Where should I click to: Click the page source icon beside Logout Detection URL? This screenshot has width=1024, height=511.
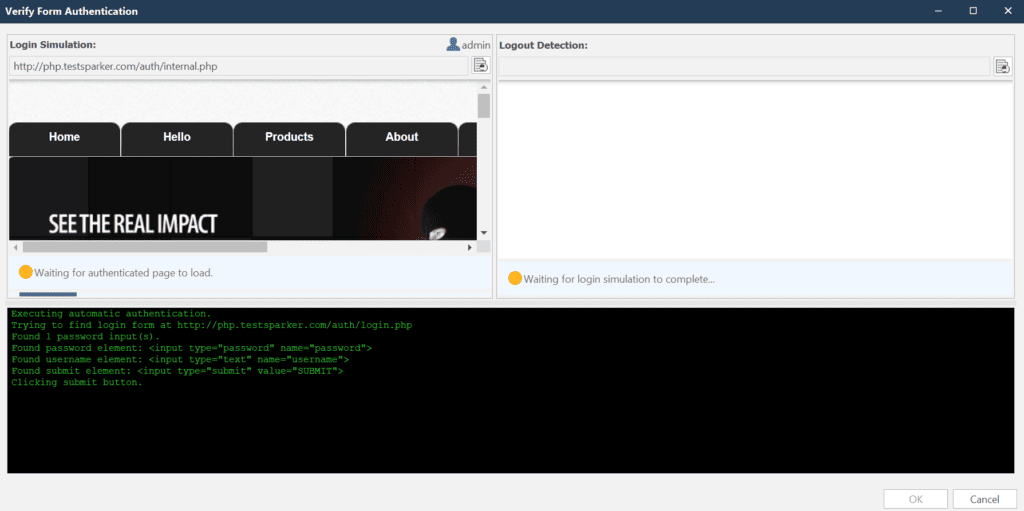click(x=1002, y=67)
